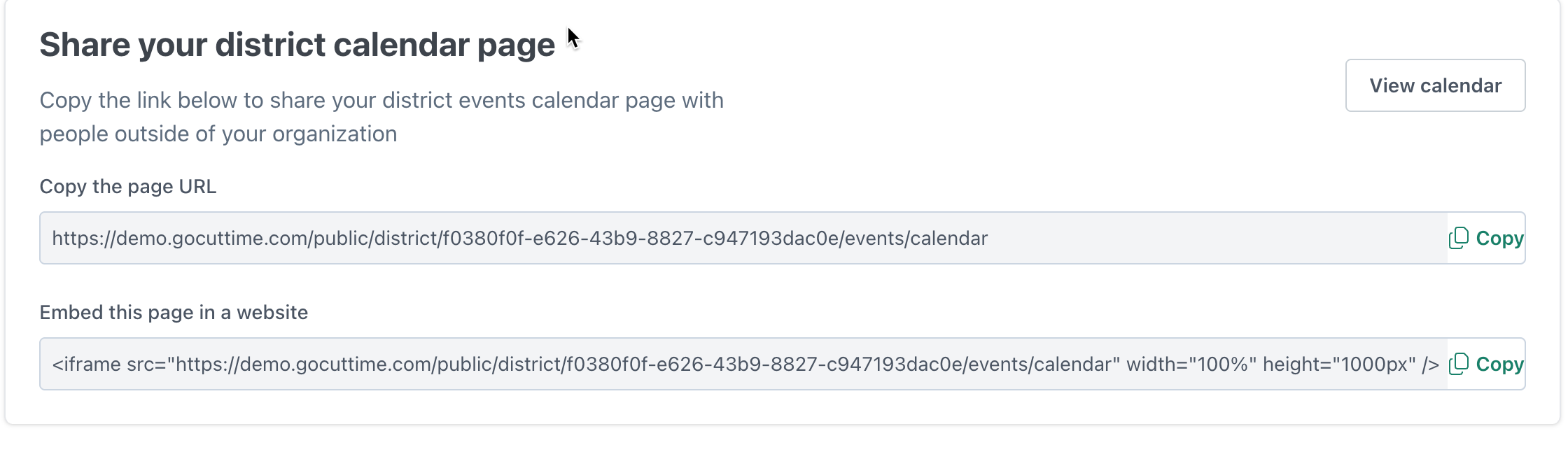The height and width of the screenshot is (452, 1568).
Task: Click the "Copy the page URL" label
Action: pos(128,187)
